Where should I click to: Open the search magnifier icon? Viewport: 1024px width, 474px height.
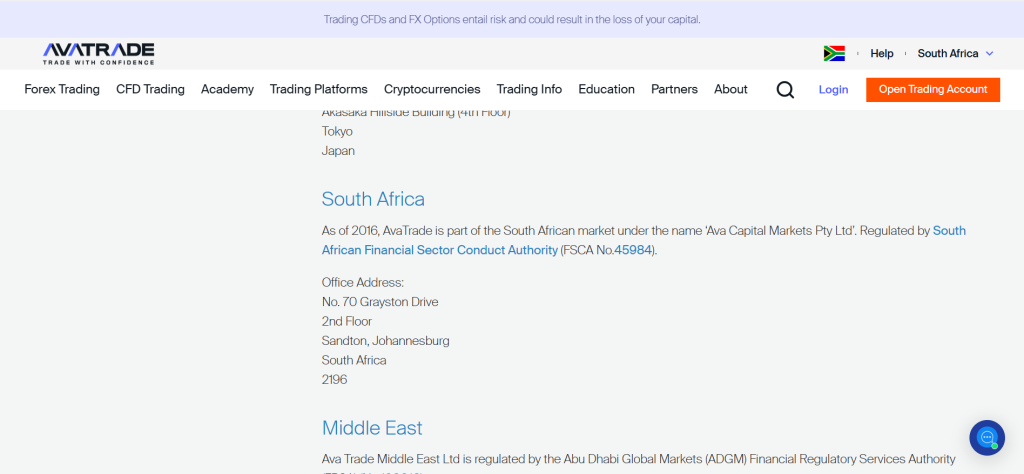785,90
